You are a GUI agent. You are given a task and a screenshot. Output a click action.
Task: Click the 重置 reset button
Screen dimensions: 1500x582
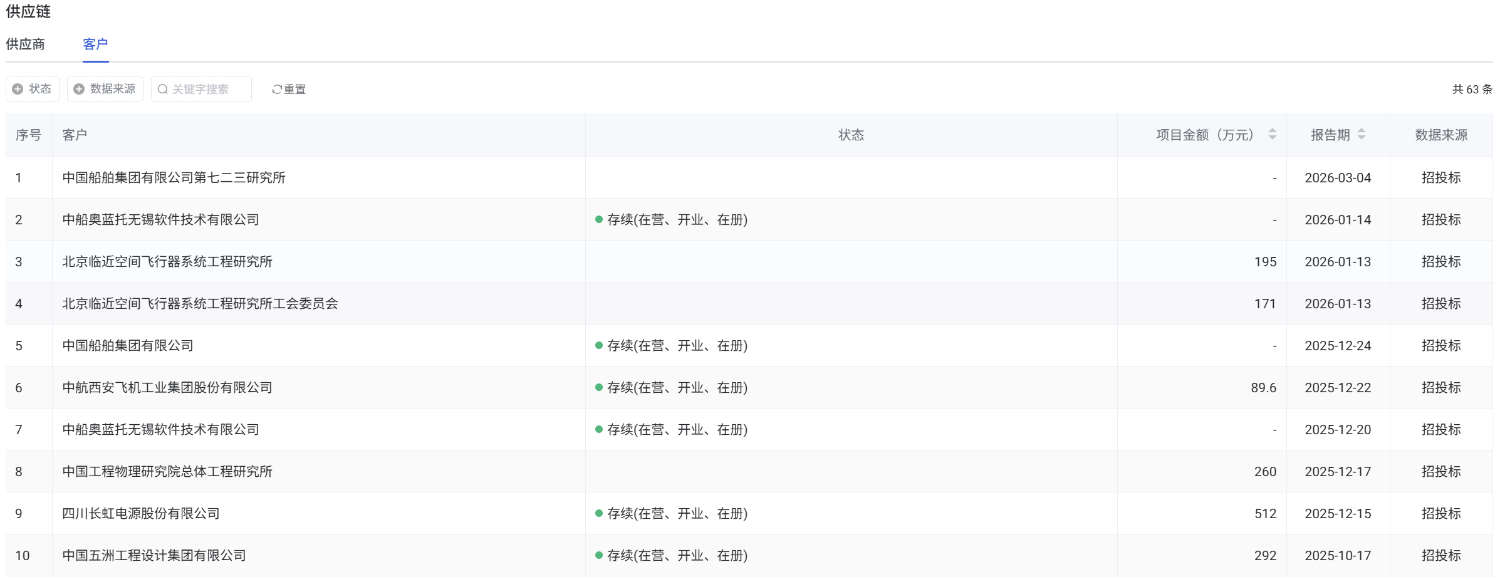coord(289,89)
